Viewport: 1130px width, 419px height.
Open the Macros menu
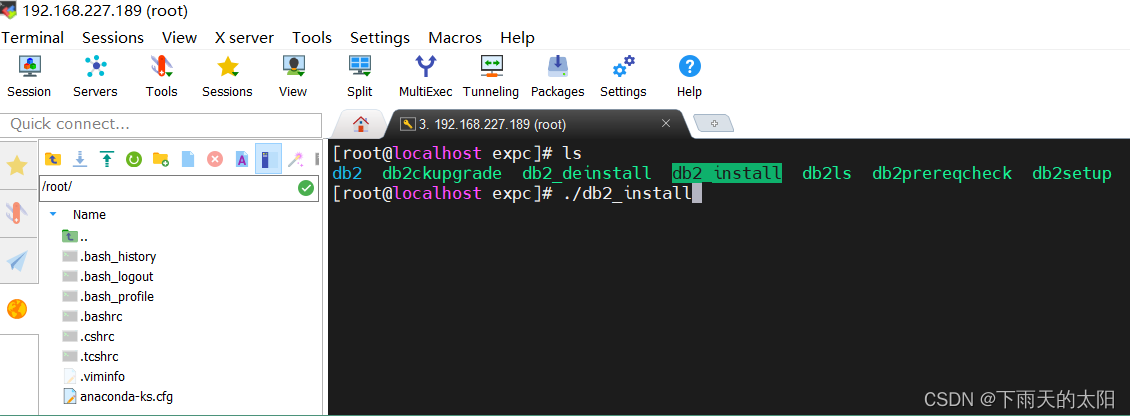tap(455, 38)
